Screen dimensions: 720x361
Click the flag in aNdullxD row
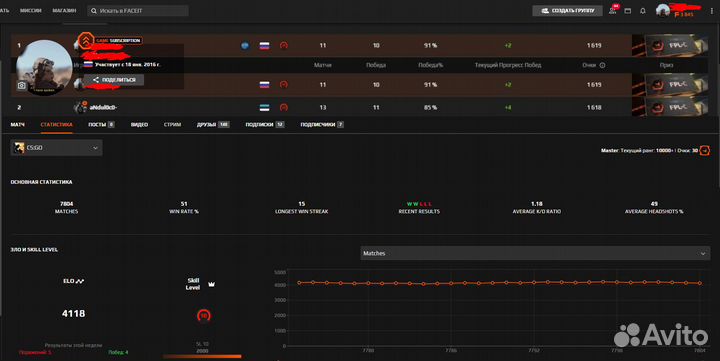pos(264,107)
